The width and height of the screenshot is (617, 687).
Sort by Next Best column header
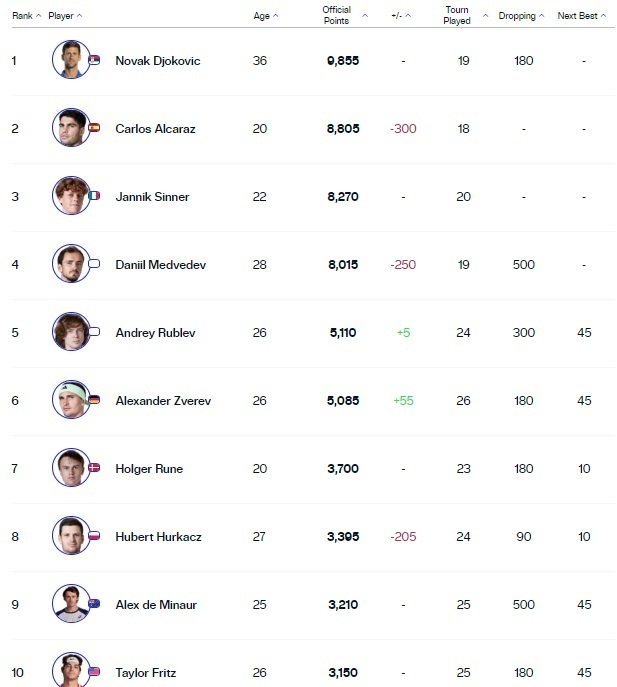(582, 16)
